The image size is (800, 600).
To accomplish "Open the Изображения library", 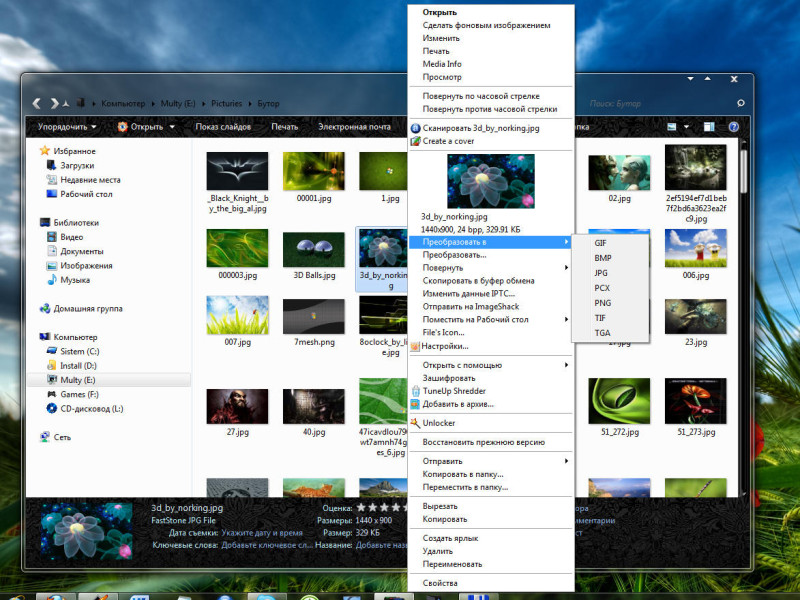I will click(x=86, y=265).
